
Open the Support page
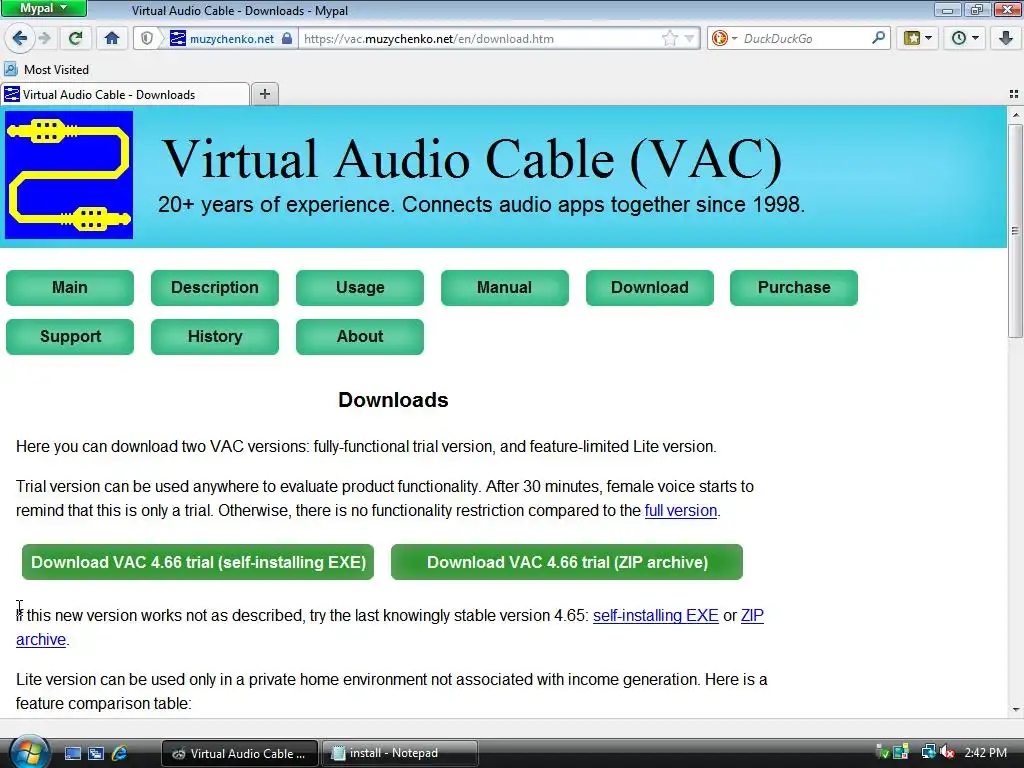pos(70,336)
